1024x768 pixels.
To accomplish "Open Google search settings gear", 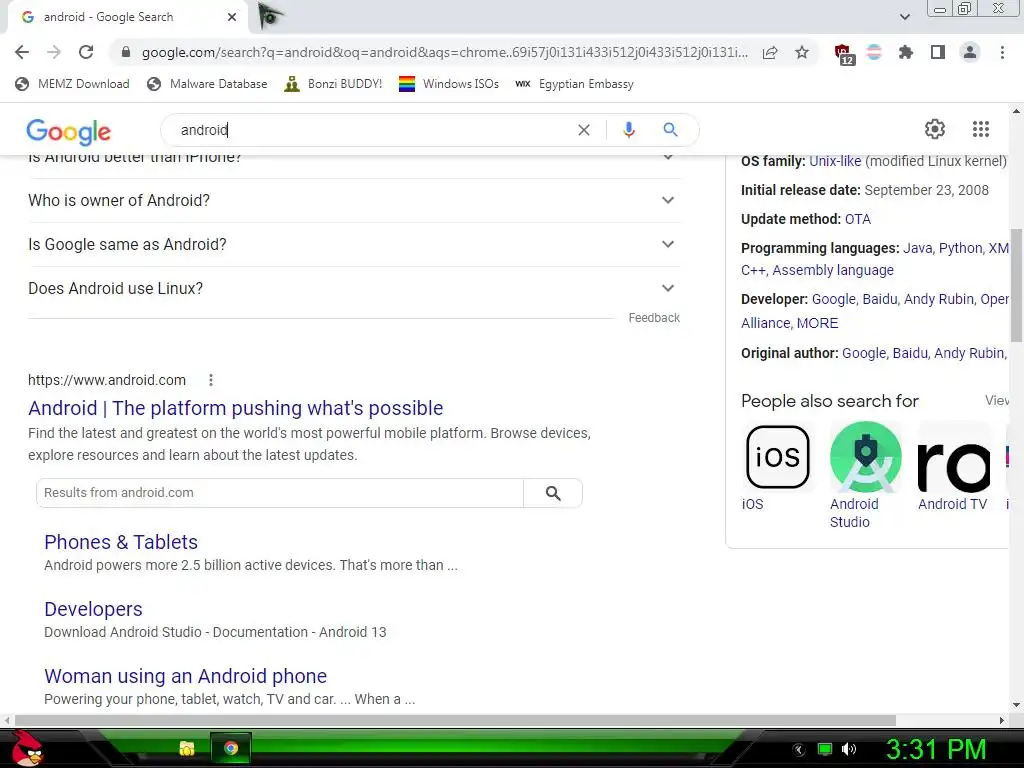I will 935,129.
